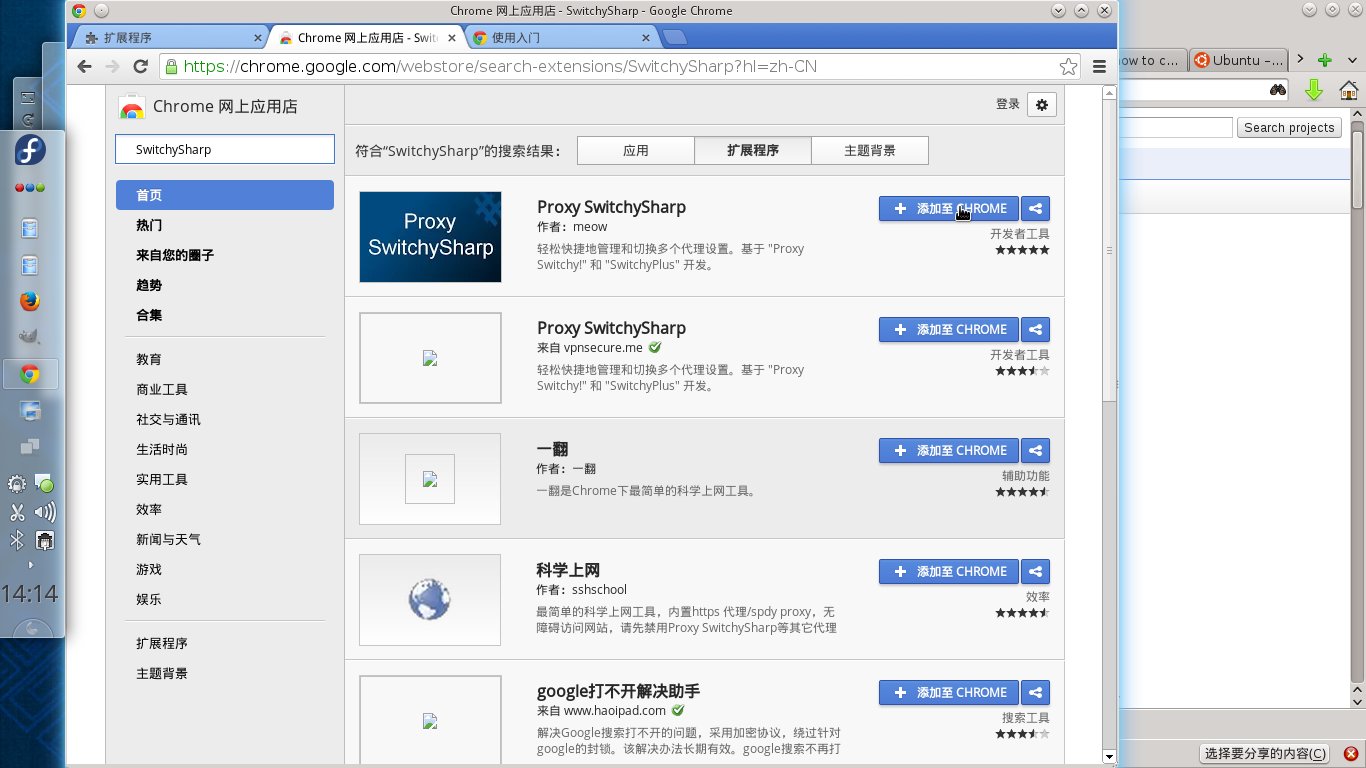The height and width of the screenshot is (768, 1366).
Task: Open Fedora launcher in the left panel
Action: (x=30, y=151)
